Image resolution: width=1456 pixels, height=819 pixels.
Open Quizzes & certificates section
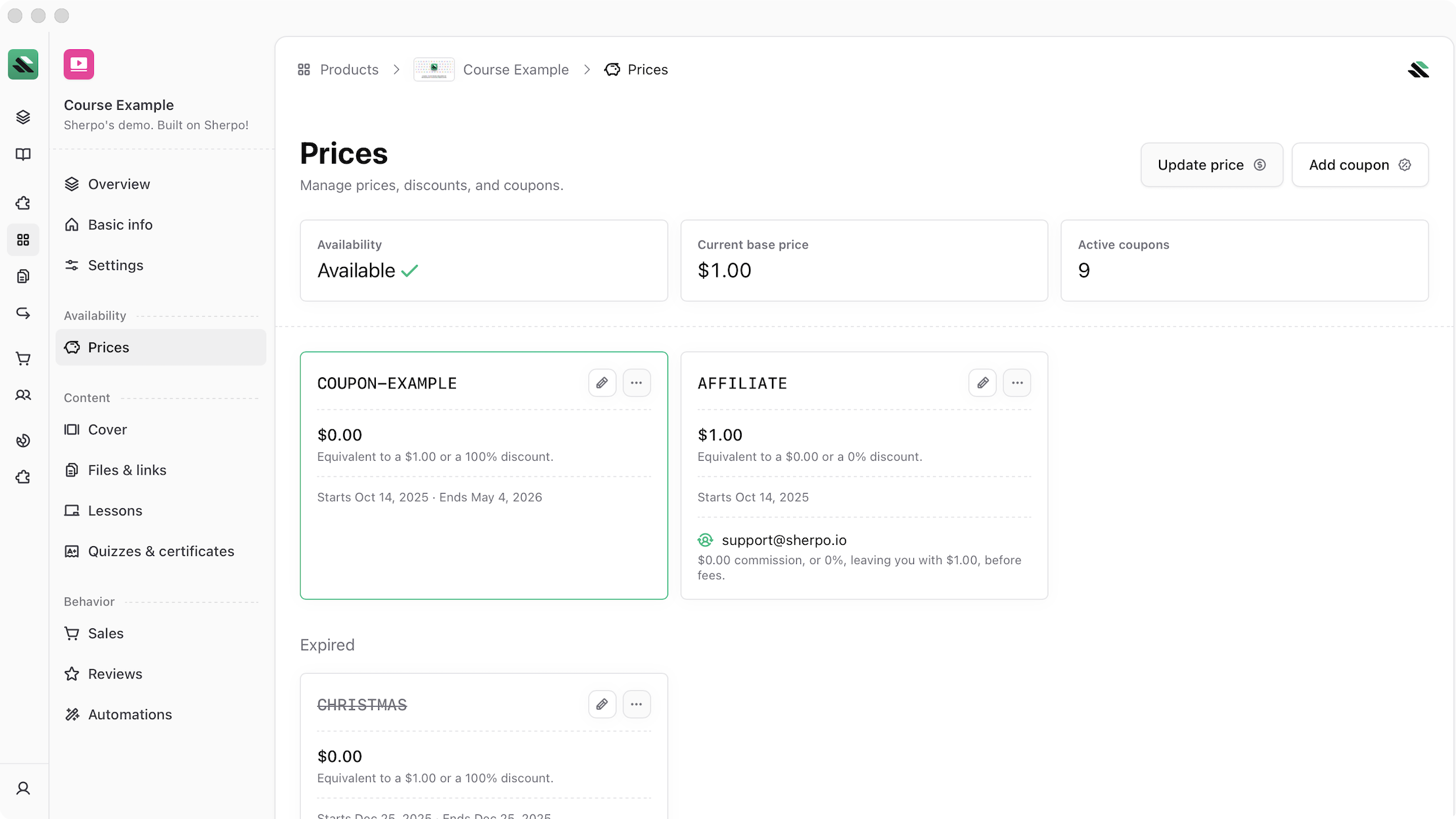tap(160, 551)
